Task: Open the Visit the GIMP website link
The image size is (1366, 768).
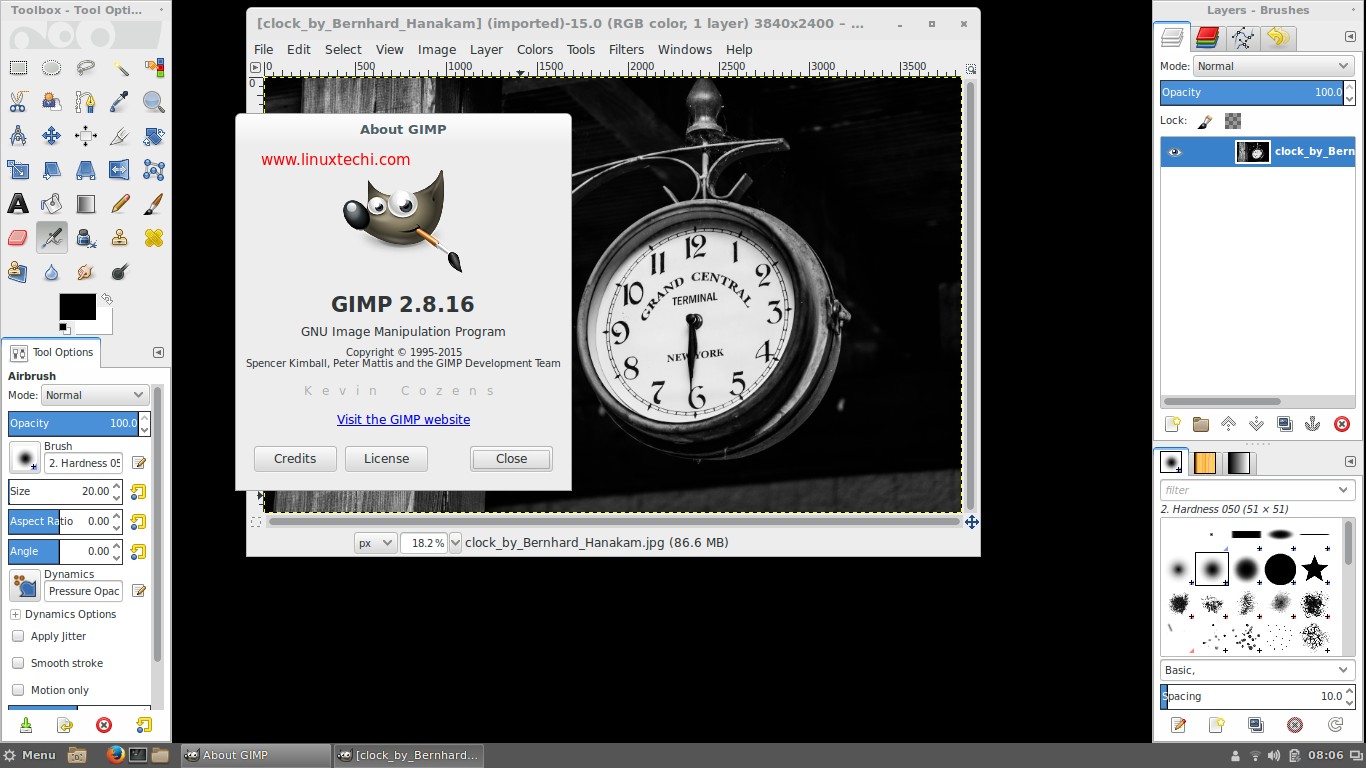Action: 403,419
